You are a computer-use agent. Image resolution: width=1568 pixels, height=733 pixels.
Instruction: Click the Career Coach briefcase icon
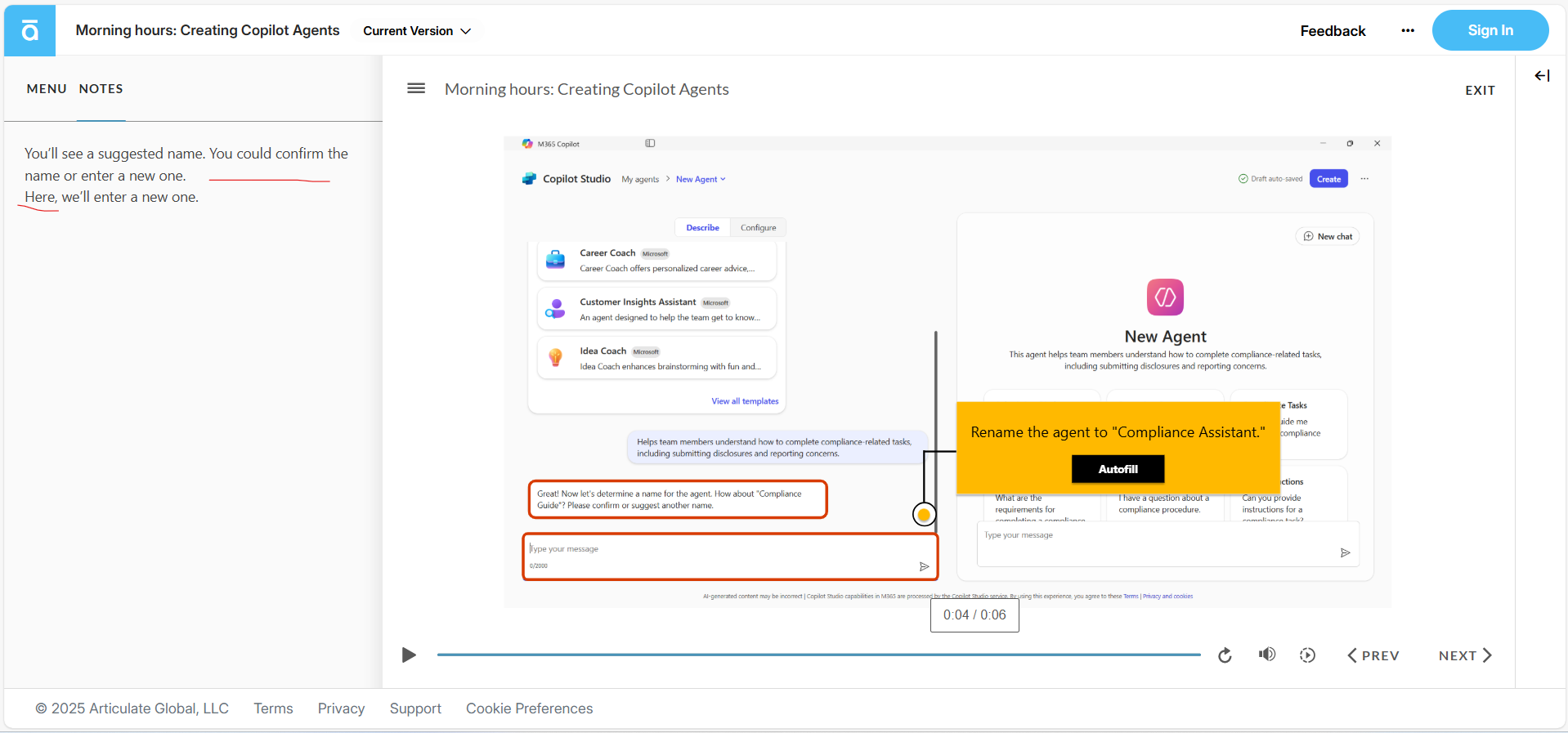555,260
